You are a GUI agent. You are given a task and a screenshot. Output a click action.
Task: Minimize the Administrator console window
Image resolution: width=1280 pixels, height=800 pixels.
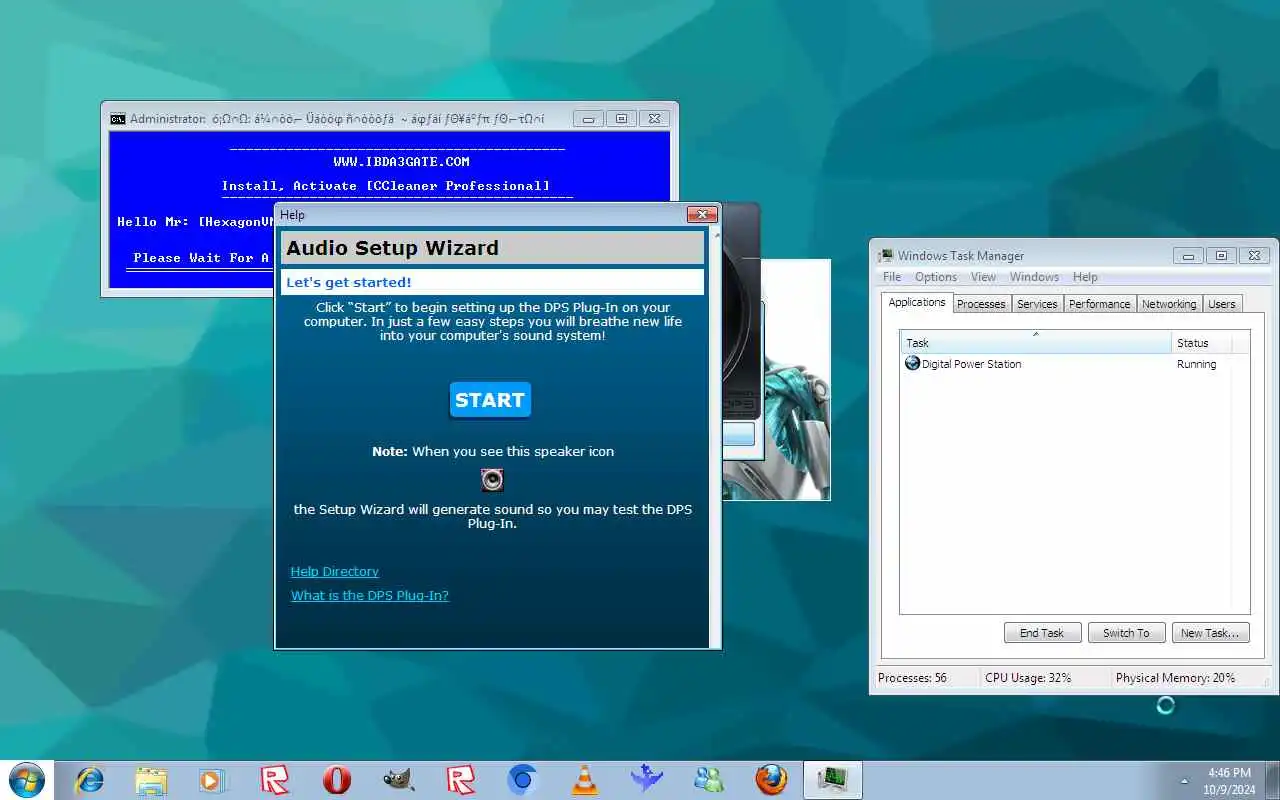[x=588, y=118]
